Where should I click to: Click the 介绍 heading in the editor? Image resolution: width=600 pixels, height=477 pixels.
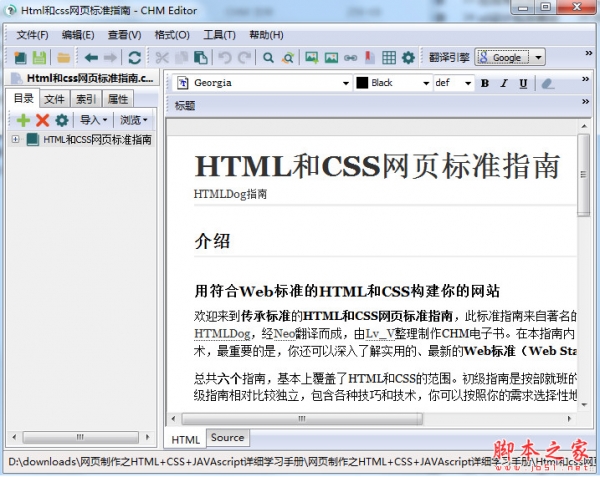click(x=212, y=241)
